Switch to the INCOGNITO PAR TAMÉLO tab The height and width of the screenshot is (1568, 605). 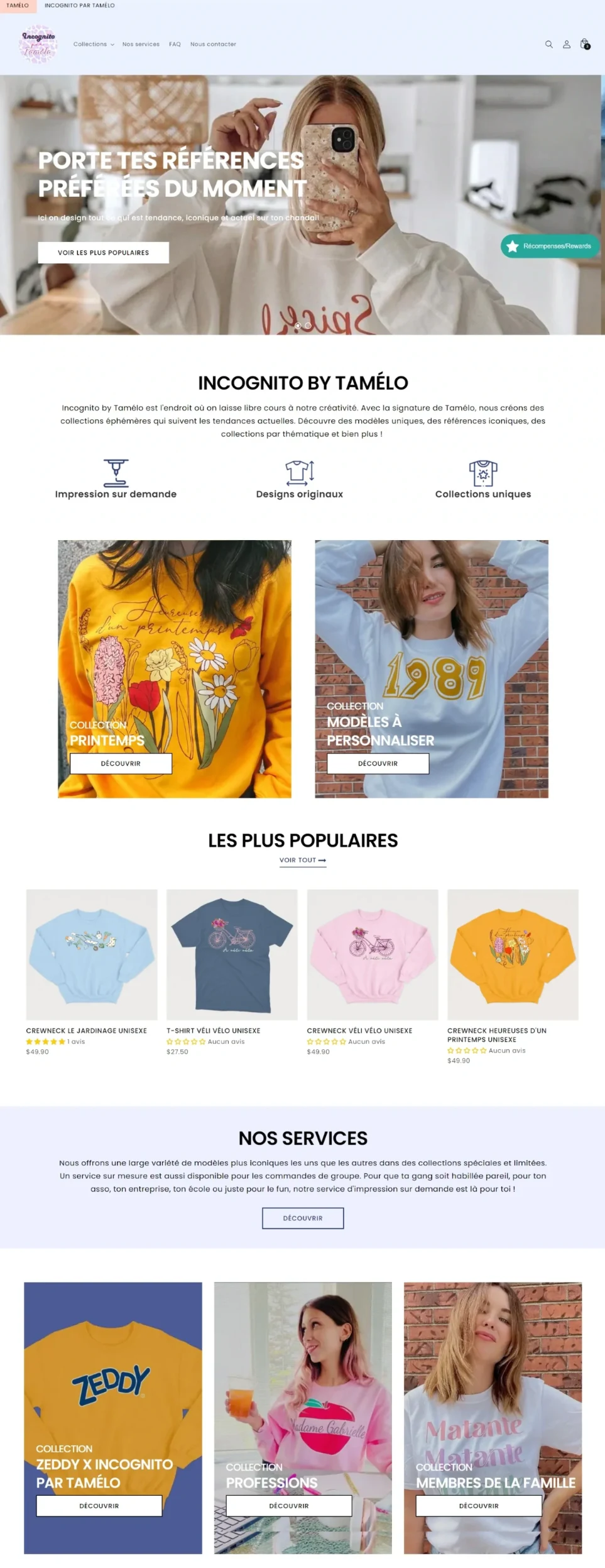coord(79,5)
